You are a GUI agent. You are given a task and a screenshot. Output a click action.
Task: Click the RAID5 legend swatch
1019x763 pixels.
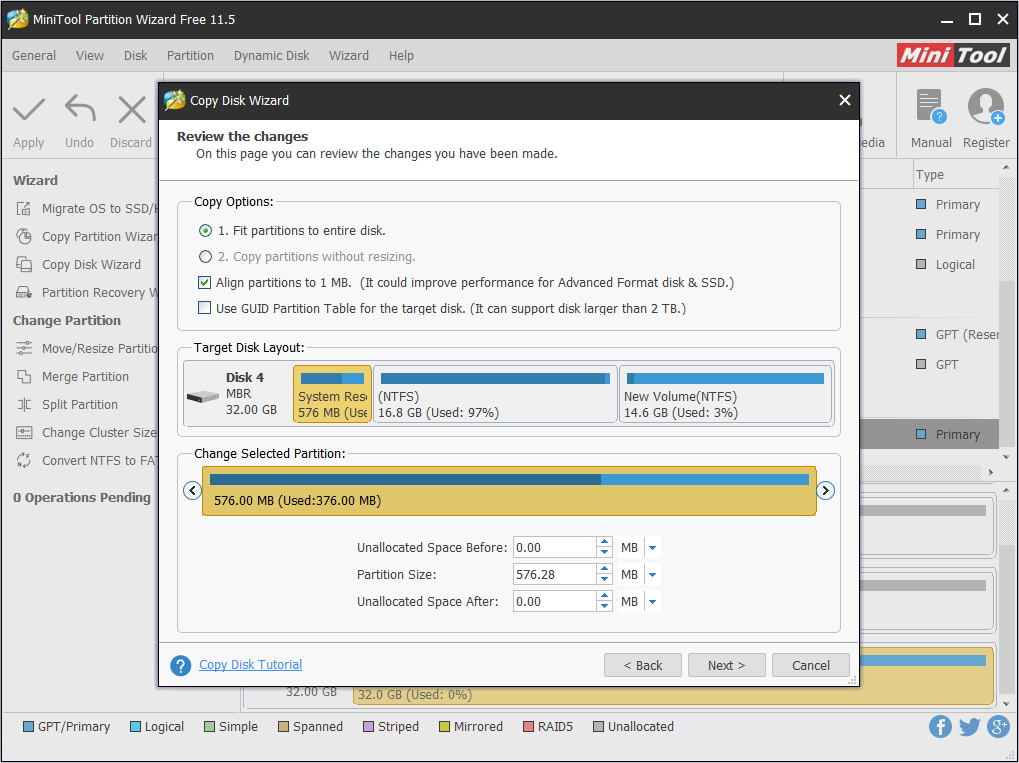click(528, 727)
